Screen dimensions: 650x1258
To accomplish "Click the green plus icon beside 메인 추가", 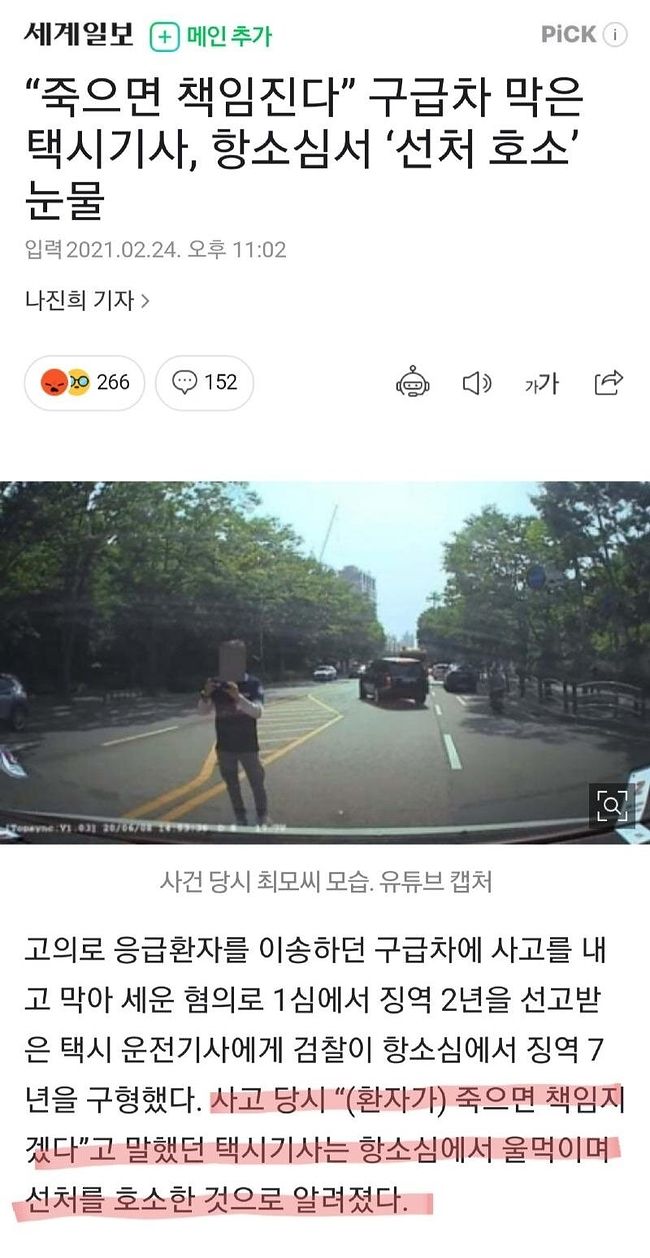I will (164, 36).
